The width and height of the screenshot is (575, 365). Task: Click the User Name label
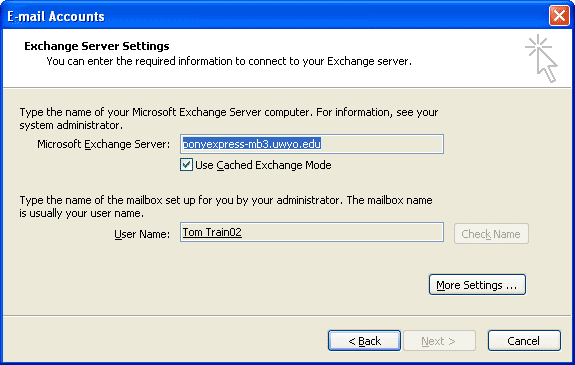pyautogui.click(x=142, y=234)
